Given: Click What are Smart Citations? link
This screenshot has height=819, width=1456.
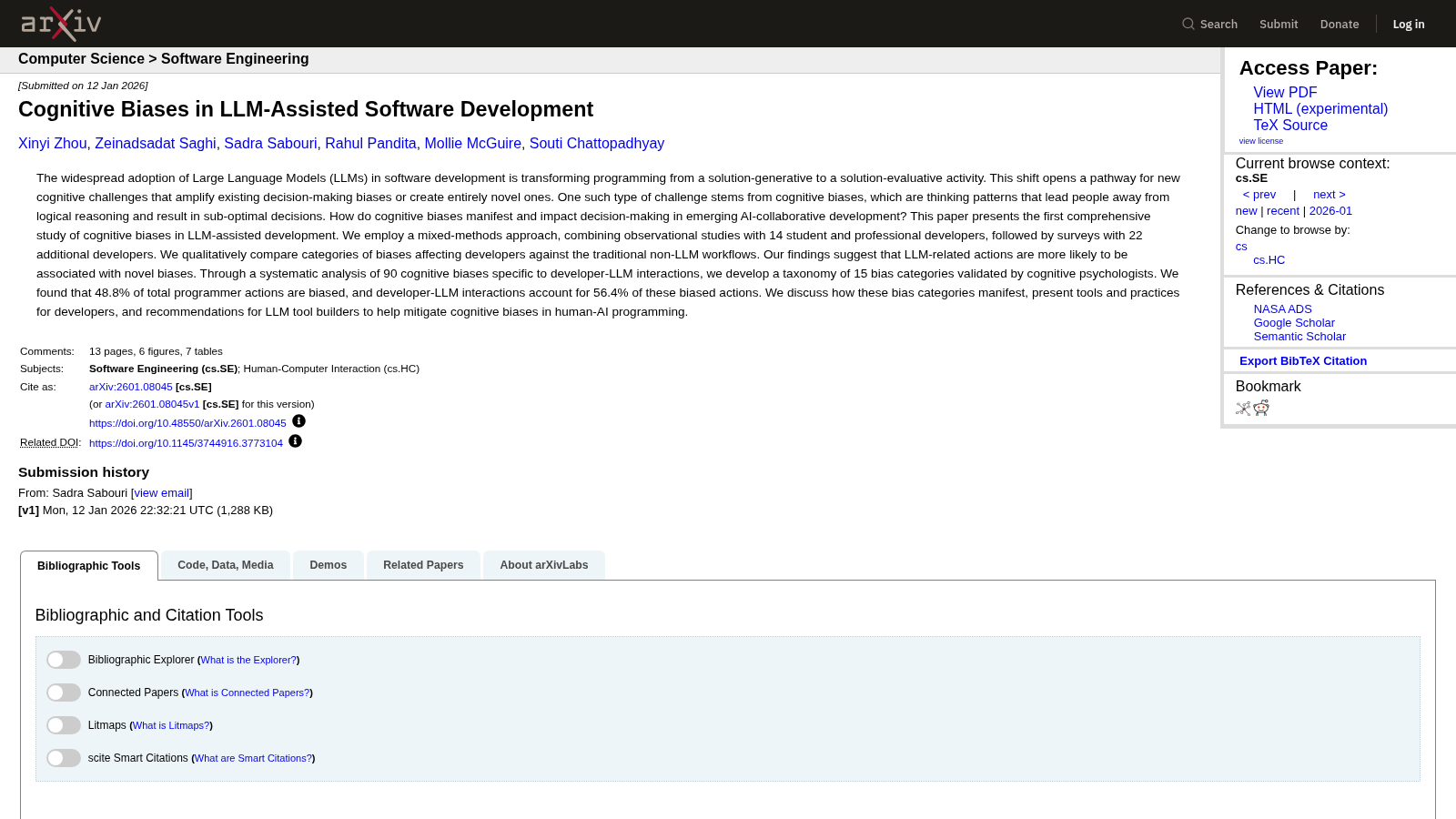Looking at the screenshot, I should pyautogui.click(x=254, y=758).
